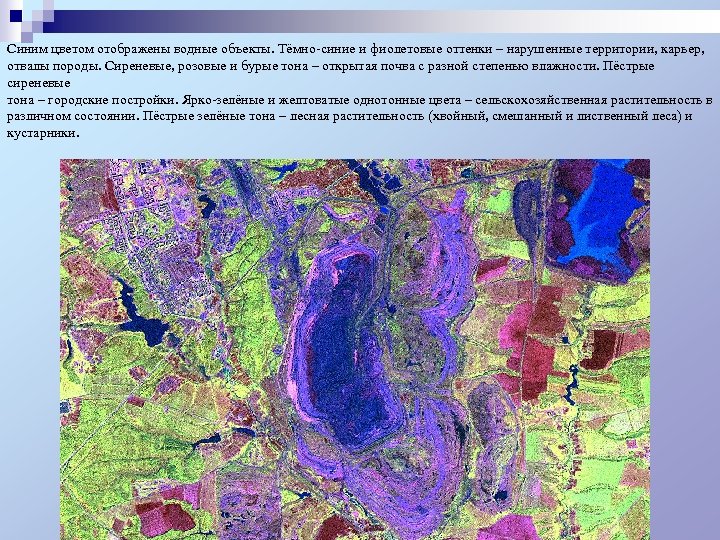Click the text 'отвалы породы'

53,66
